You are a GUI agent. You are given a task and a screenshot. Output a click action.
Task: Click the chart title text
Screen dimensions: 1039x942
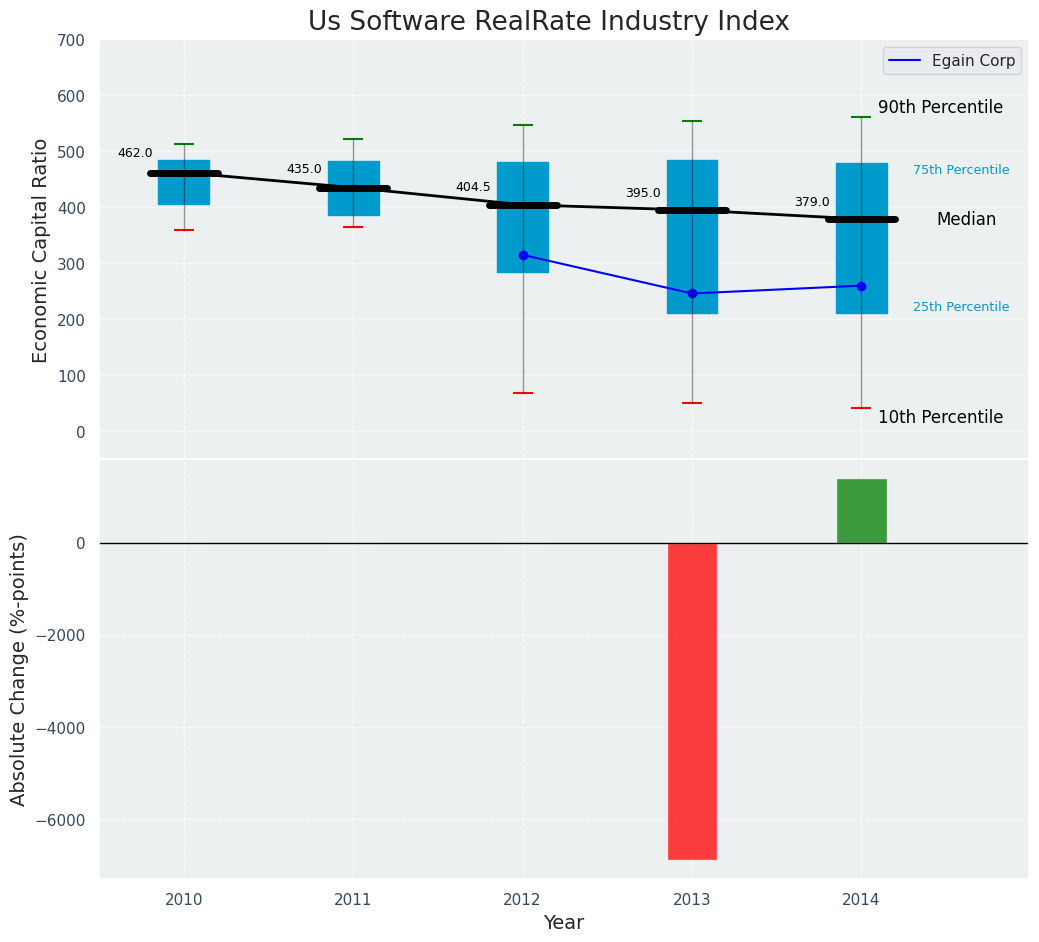click(x=548, y=22)
